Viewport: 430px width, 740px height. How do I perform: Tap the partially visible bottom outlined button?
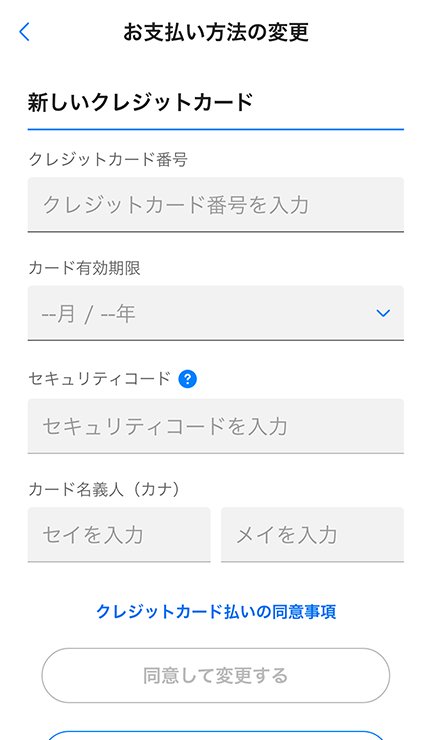(x=216, y=735)
